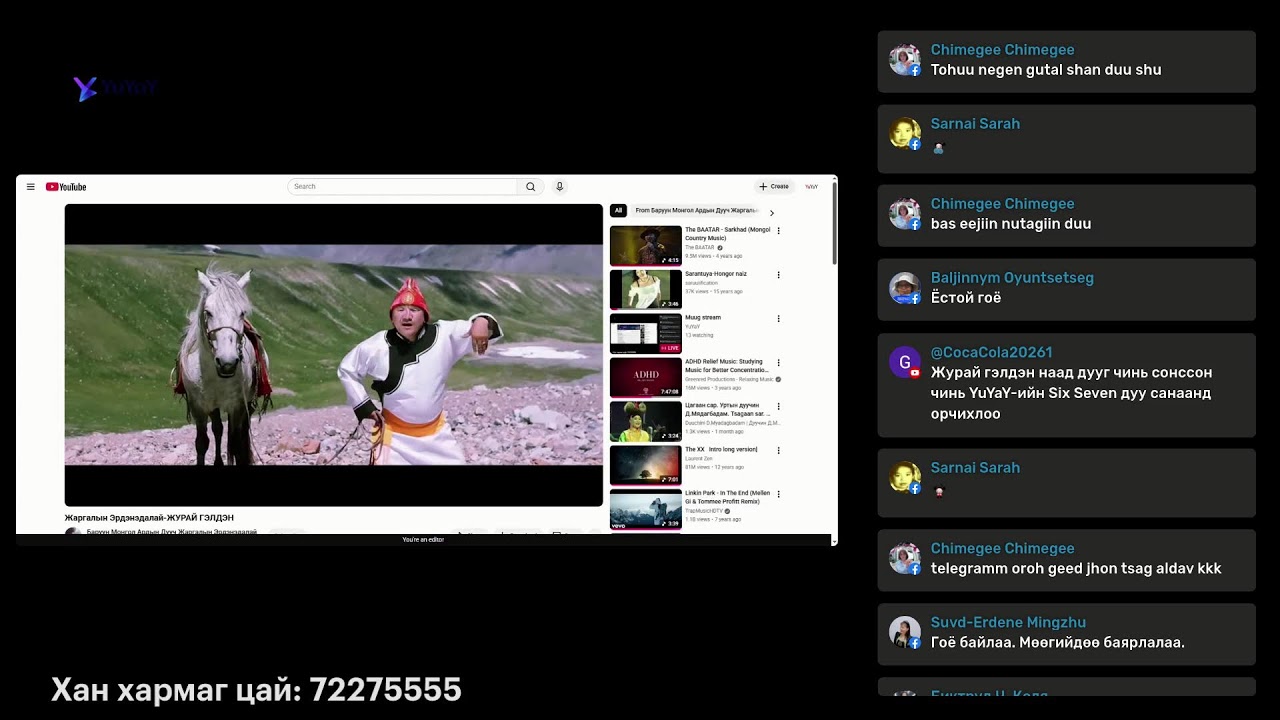The width and height of the screenshot is (1280, 720).
Task: Click Chimegee's avatar beside telegramm comment
Action: [x=905, y=558]
